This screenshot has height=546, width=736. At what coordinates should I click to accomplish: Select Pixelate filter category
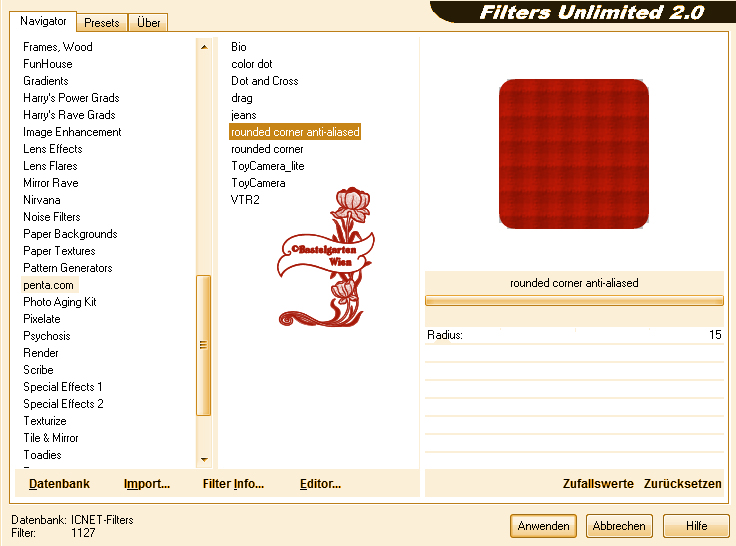click(42, 319)
